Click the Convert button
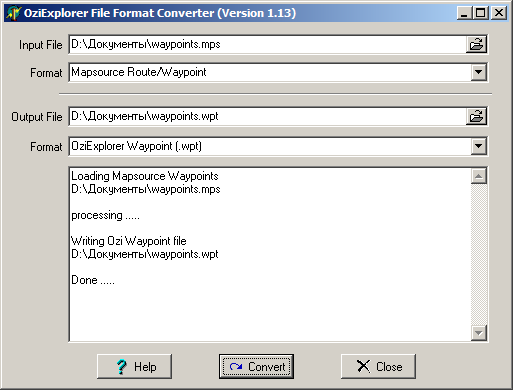The width and height of the screenshot is (513, 390). 256,367
